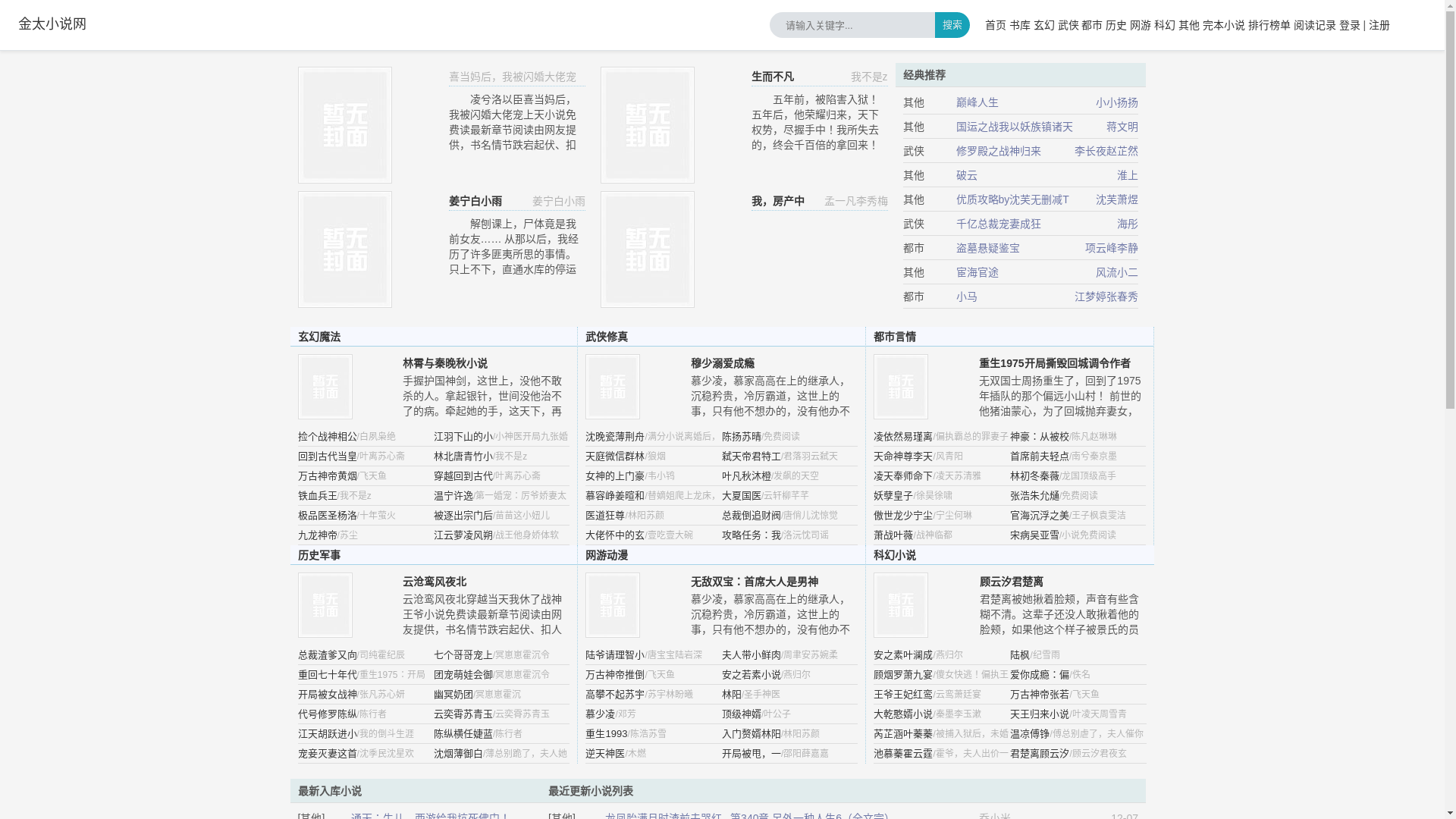This screenshot has height=819, width=1456.
Task: Click cover image of 顾云汐君楚离
Action: (x=901, y=605)
